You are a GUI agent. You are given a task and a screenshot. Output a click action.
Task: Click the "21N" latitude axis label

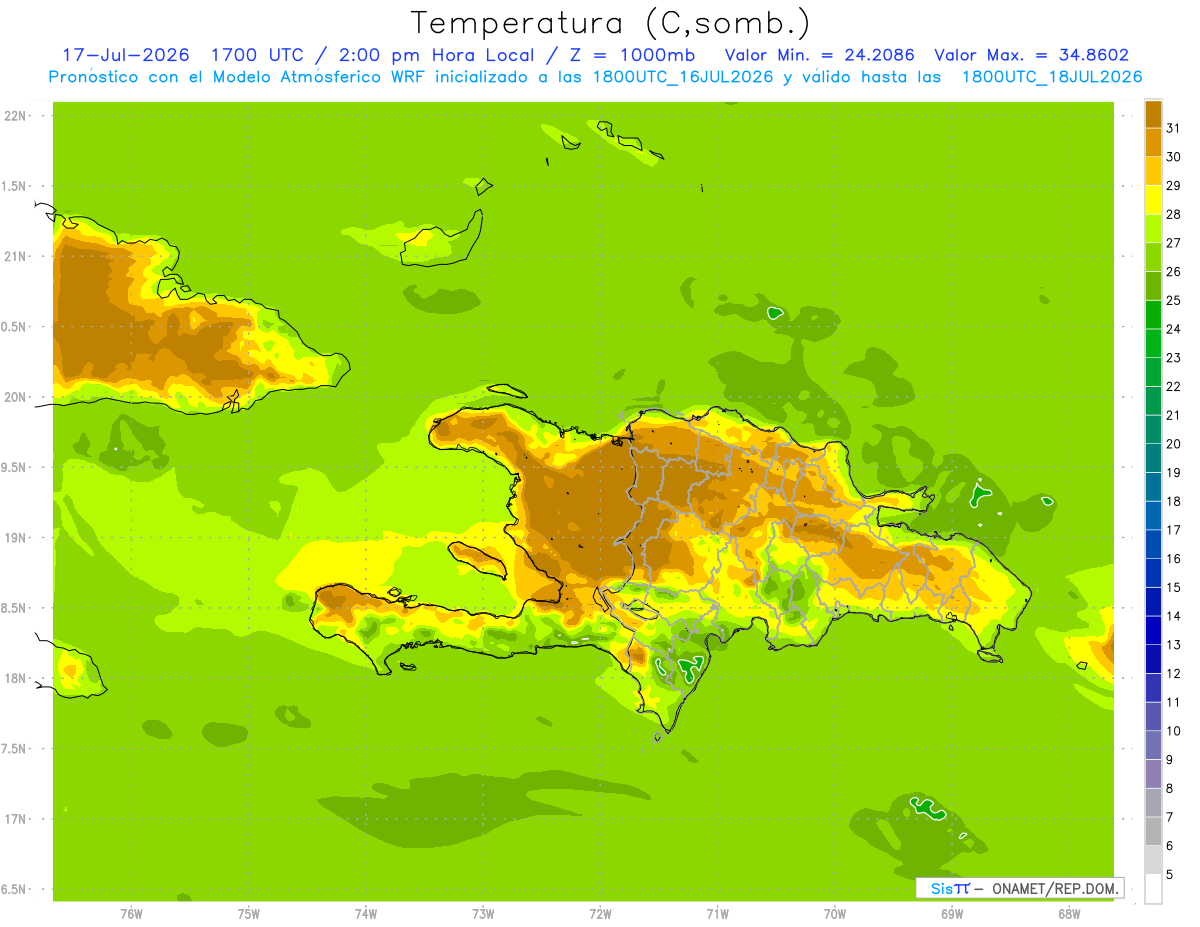(15, 257)
